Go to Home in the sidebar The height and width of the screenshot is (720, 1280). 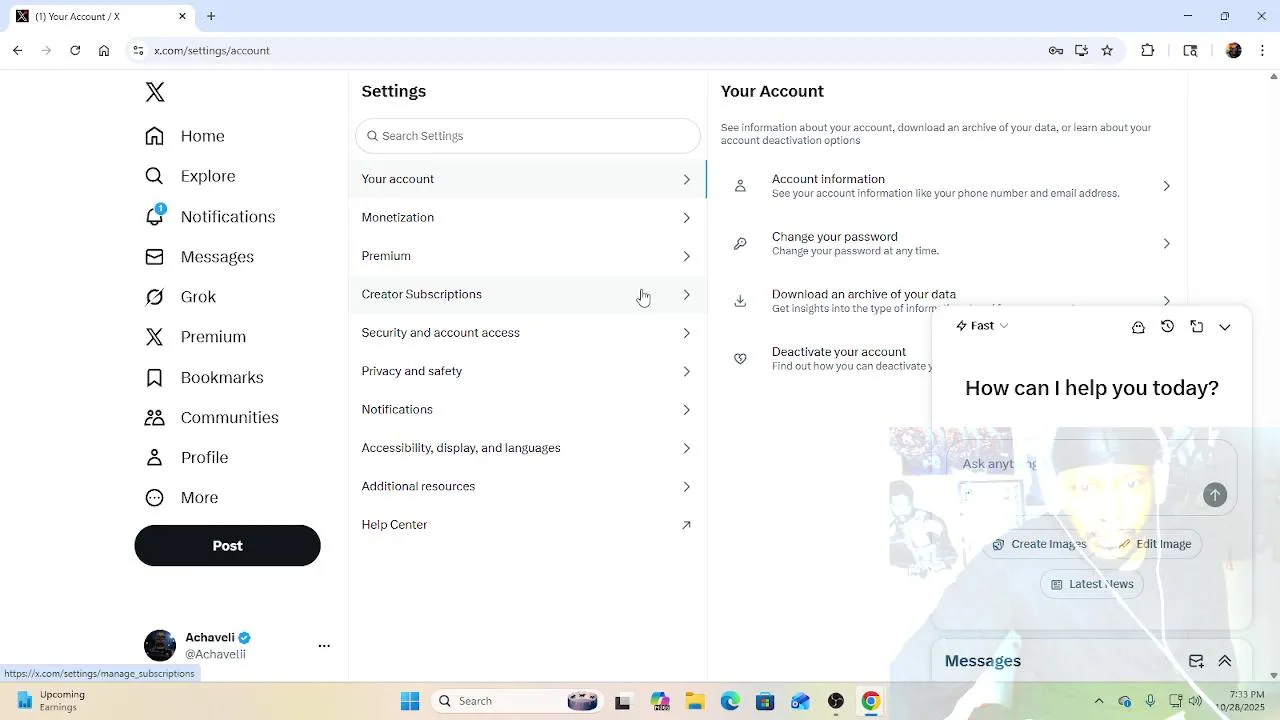(x=185, y=136)
